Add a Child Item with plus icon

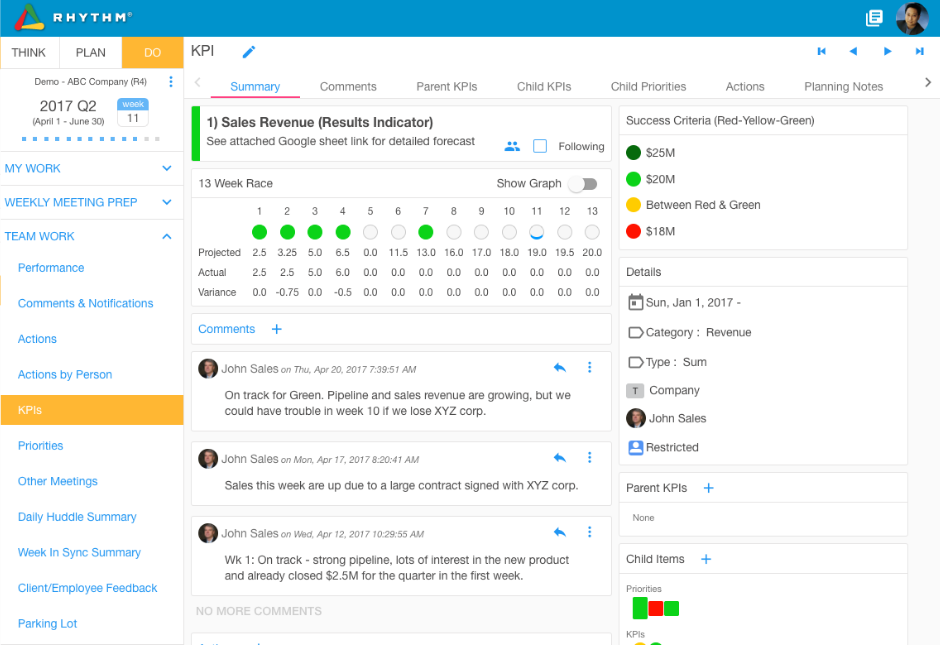pyautogui.click(x=706, y=559)
